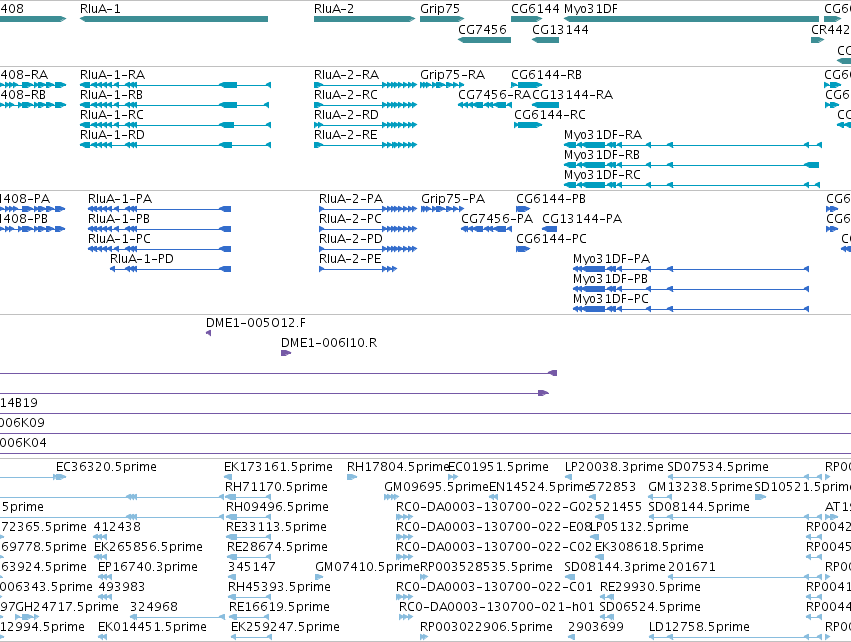Viewport: 851px width, 642px height.
Task: Select transcript RluA-1-RD
Action: (112, 135)
